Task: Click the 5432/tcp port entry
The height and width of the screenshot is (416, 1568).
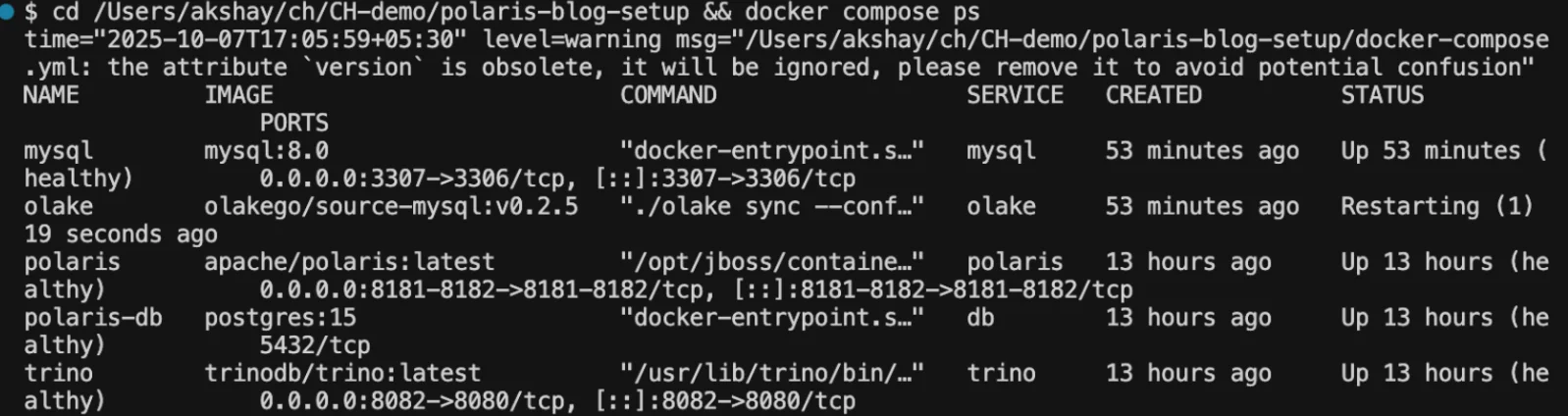Action: point(315,345)
